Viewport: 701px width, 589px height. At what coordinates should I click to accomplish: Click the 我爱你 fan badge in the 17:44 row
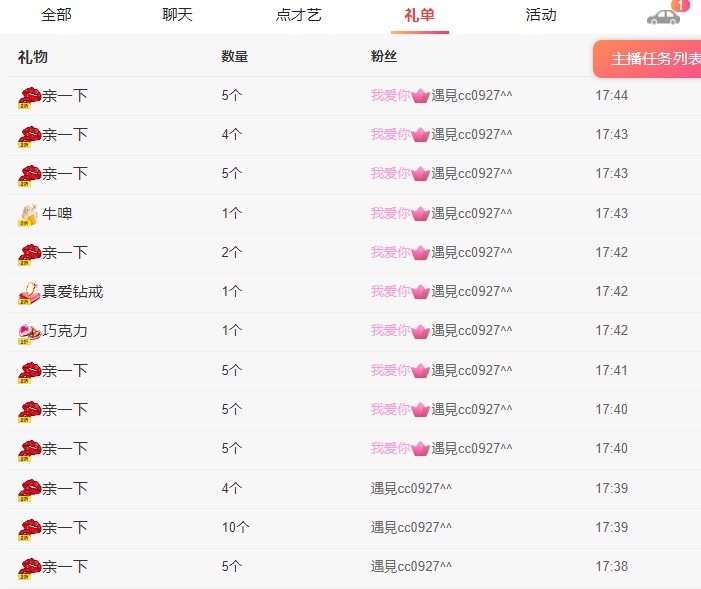(x=391, y=95)
